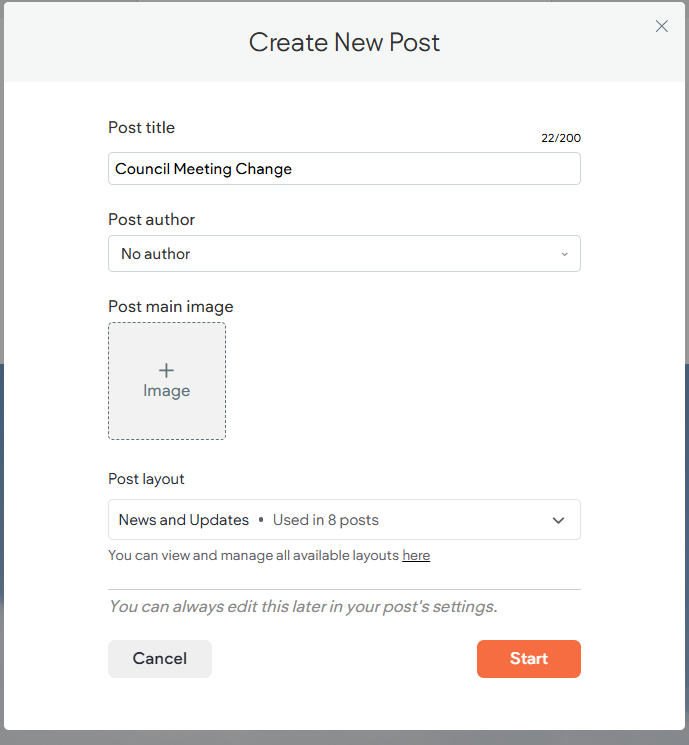The width and height of the screenshot is (689, 745).
Task: Click the plus icon to add image
Action: [167, 370]
